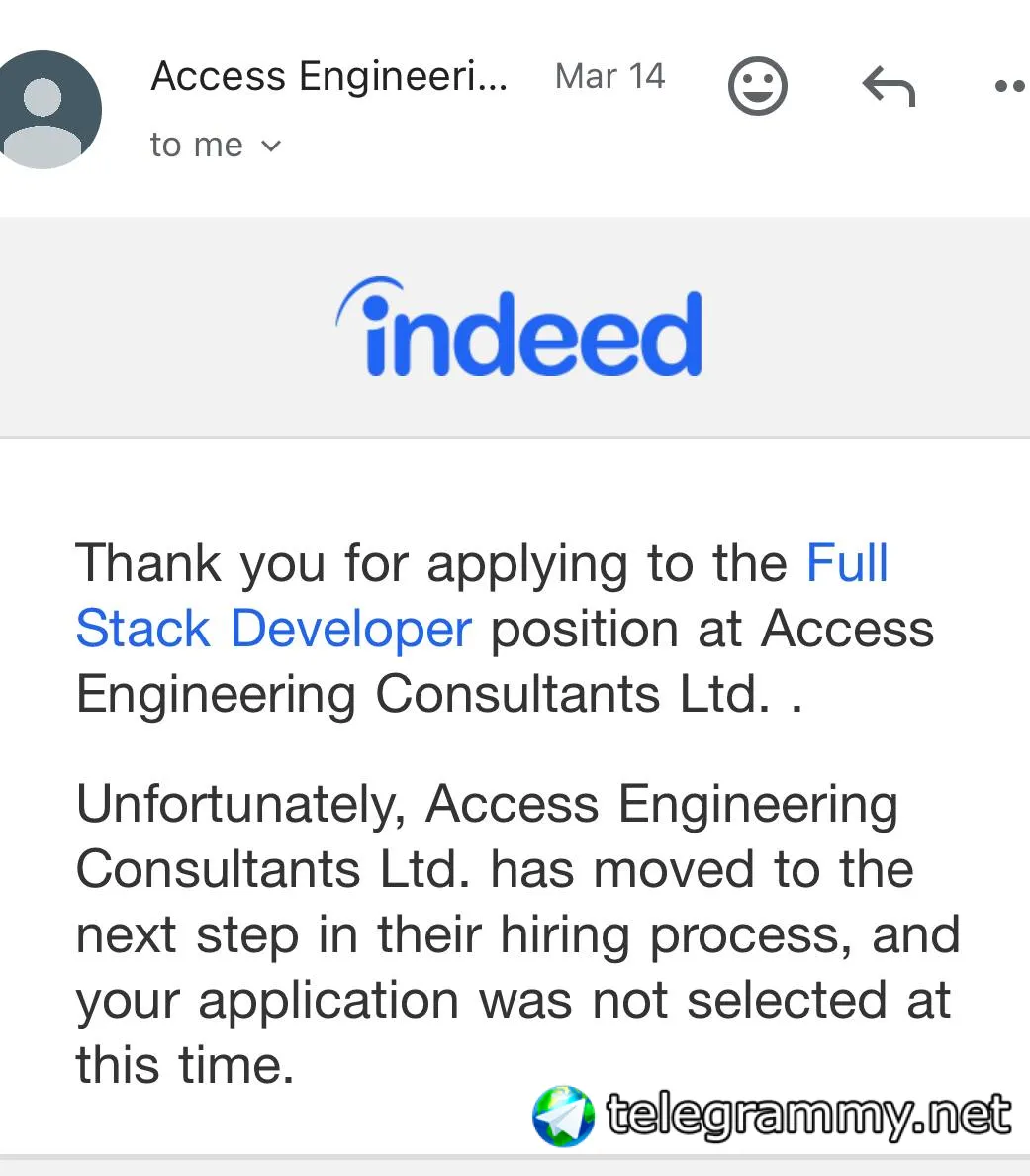The height and width of the screenshot is (1176, 1030).
Task: Click "Engineering Consultants Ltd." in first paragraph
Action: tap(422, 695)
